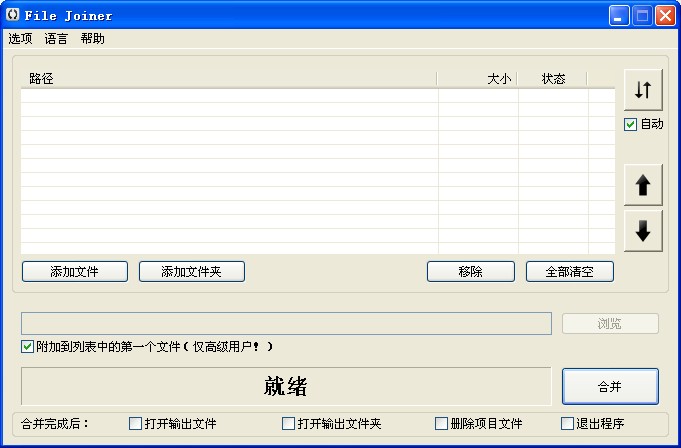Click the 添加文件 button
Screen dimensions: 681x448
tap(75, 271)
